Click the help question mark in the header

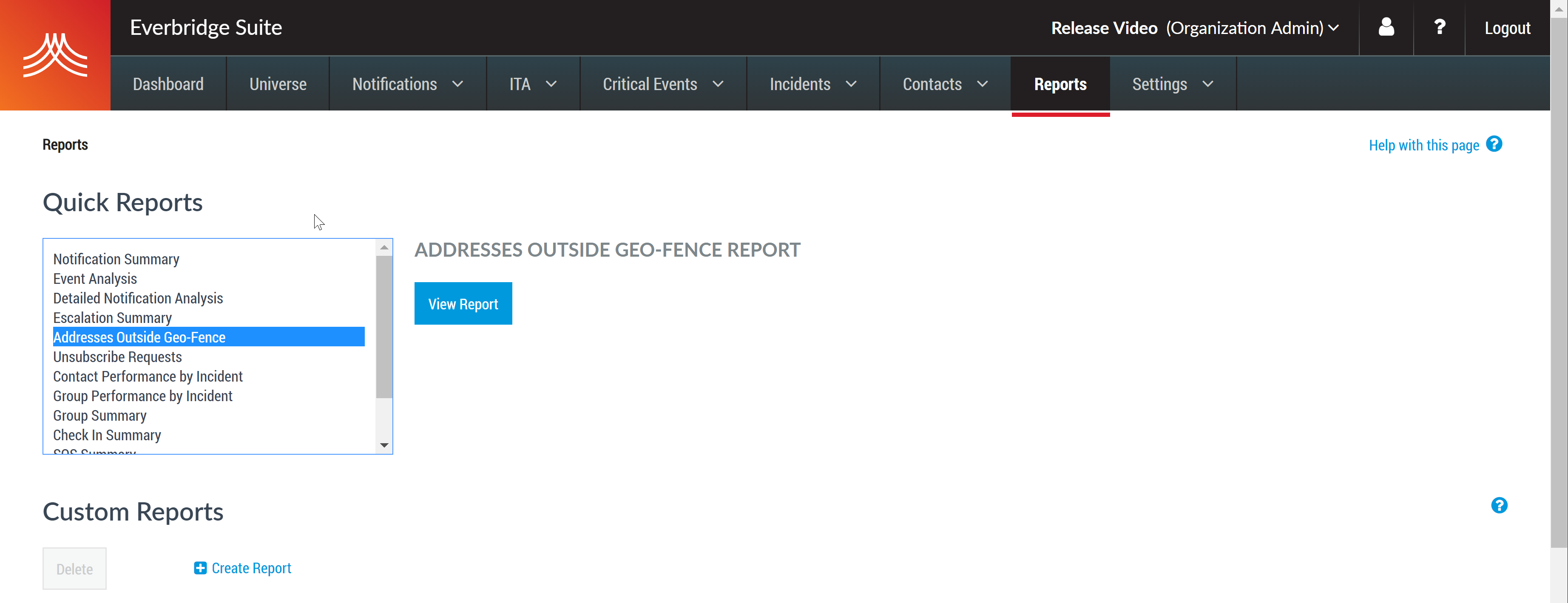pyautogui.click(x=1439, y=27)
